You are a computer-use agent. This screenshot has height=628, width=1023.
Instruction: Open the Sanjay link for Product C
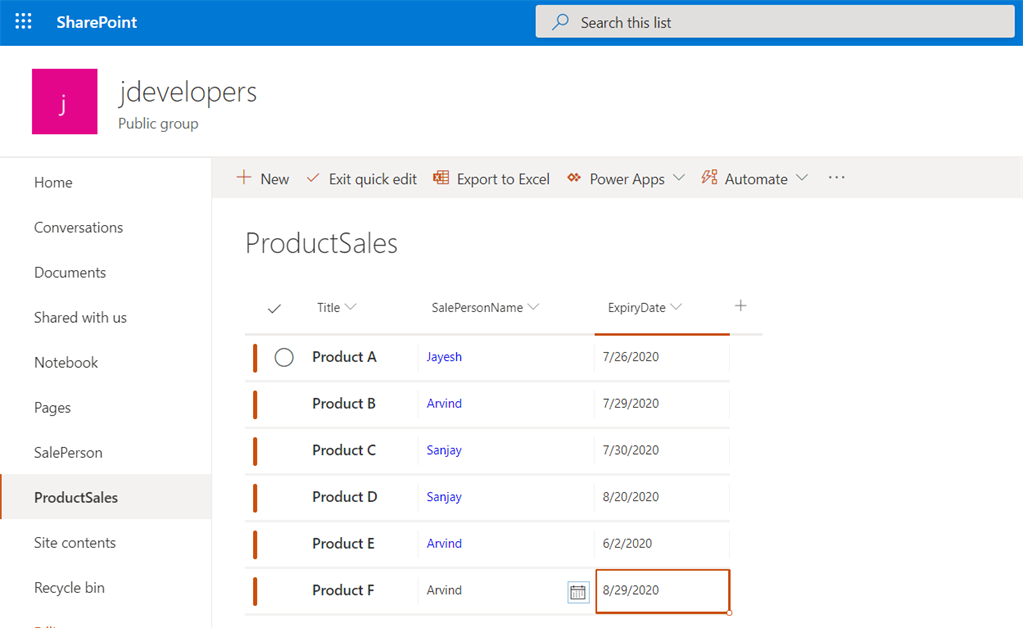coord(444,450)
